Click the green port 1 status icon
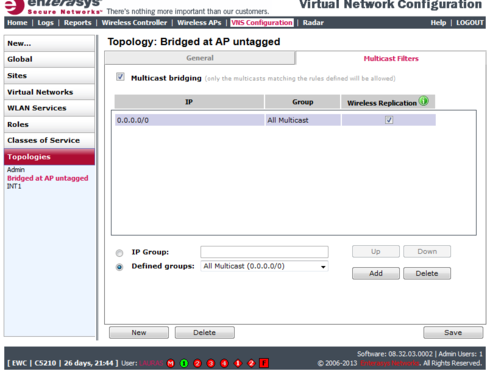Screen dimensions: 490x374 click(184, 363)
